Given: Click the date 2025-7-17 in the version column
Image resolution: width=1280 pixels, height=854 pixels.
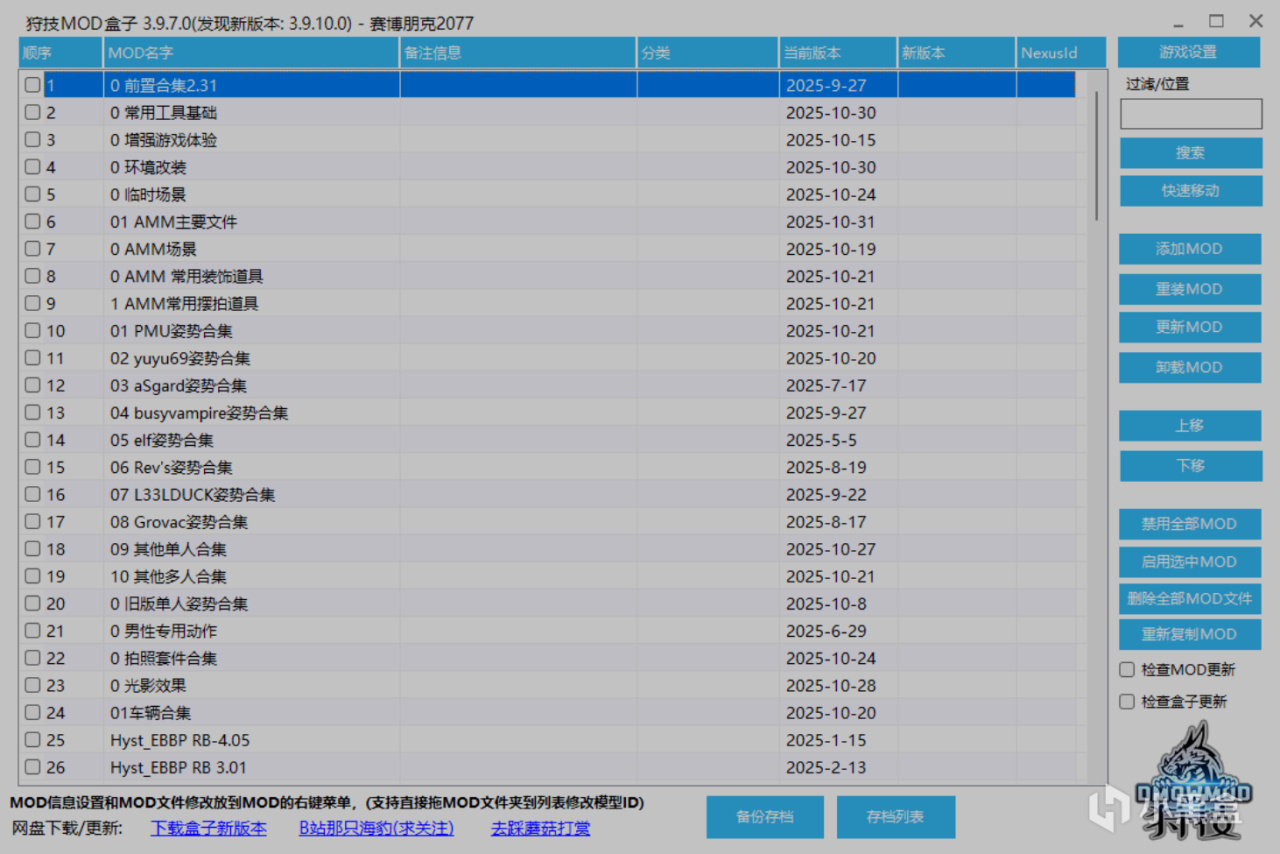Looking at the screenshot, I should (x=826, y=386).
